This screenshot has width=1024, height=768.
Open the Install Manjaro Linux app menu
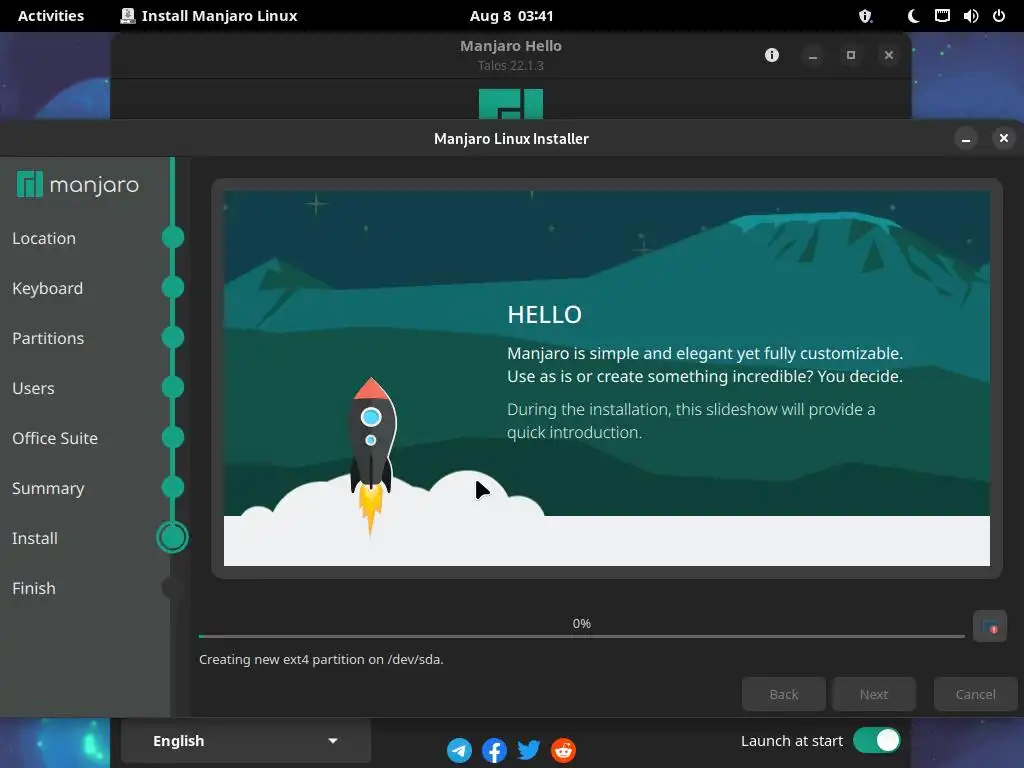(x=209, y=16)
